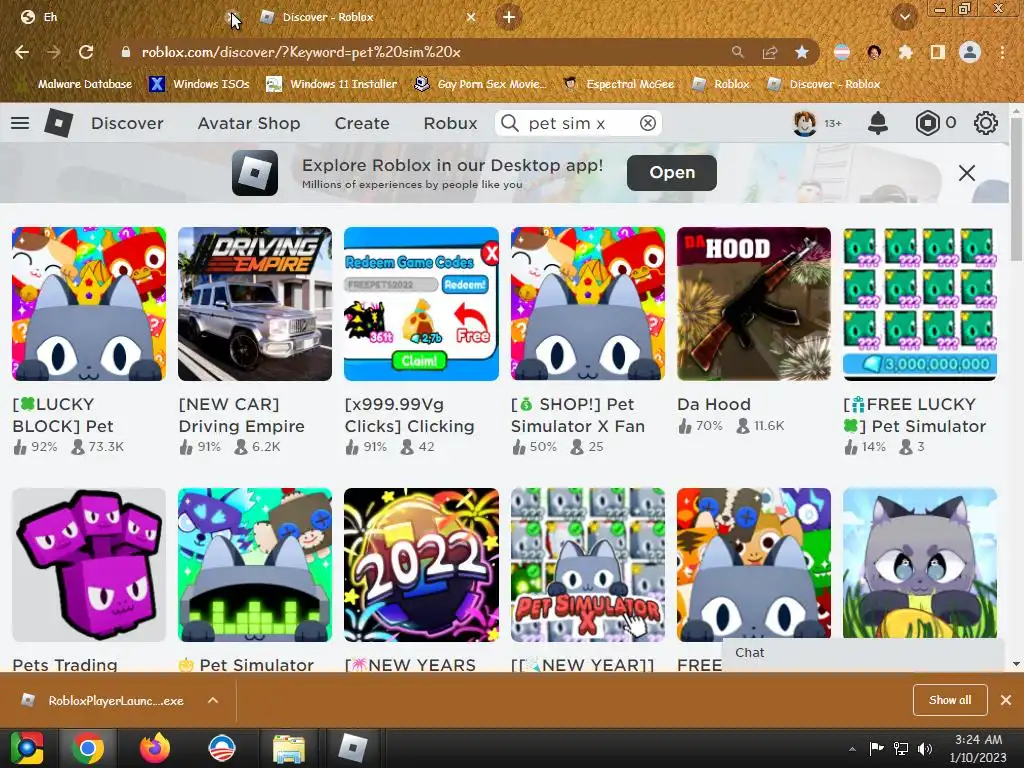This screenshot has height=768, width=1024.
Task: Open the Robux menu item
Action: pos(451,123)
